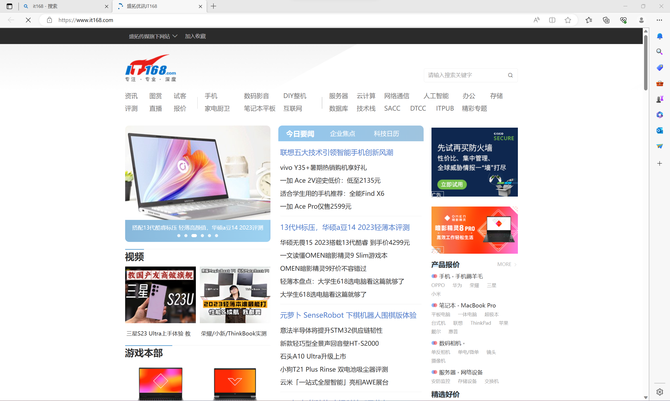The width and height of the screenshot is (670, 401).
Task: Open the profile account icon
Action: (x=641, y=20)
